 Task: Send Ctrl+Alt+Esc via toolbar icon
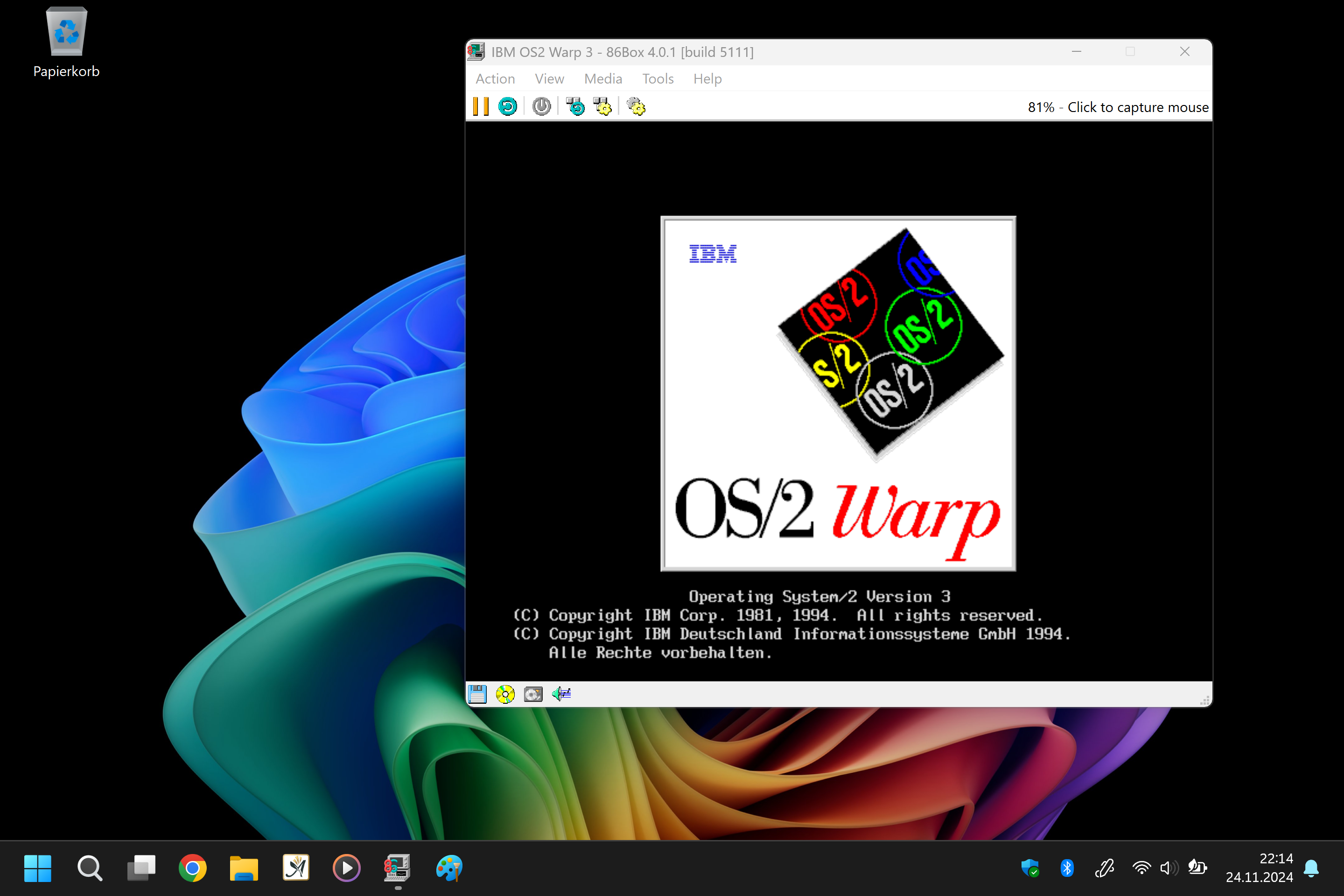602,106
